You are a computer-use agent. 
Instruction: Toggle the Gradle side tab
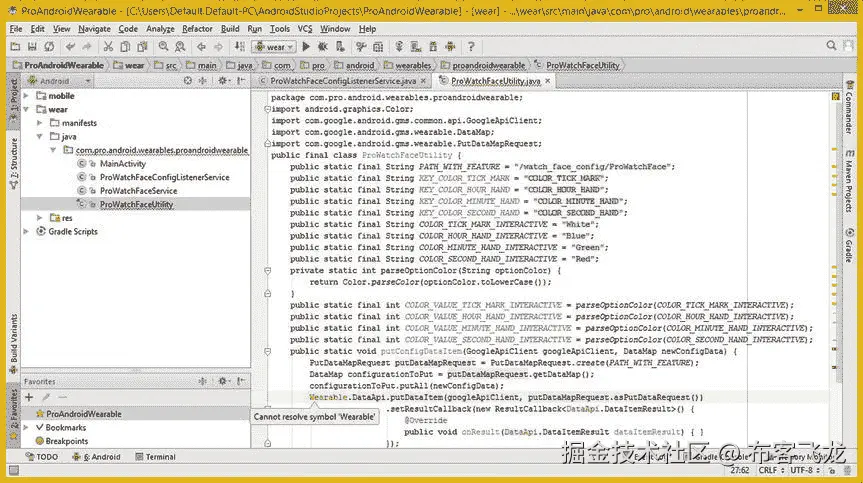pyautogui.click(x=850, y=245)
